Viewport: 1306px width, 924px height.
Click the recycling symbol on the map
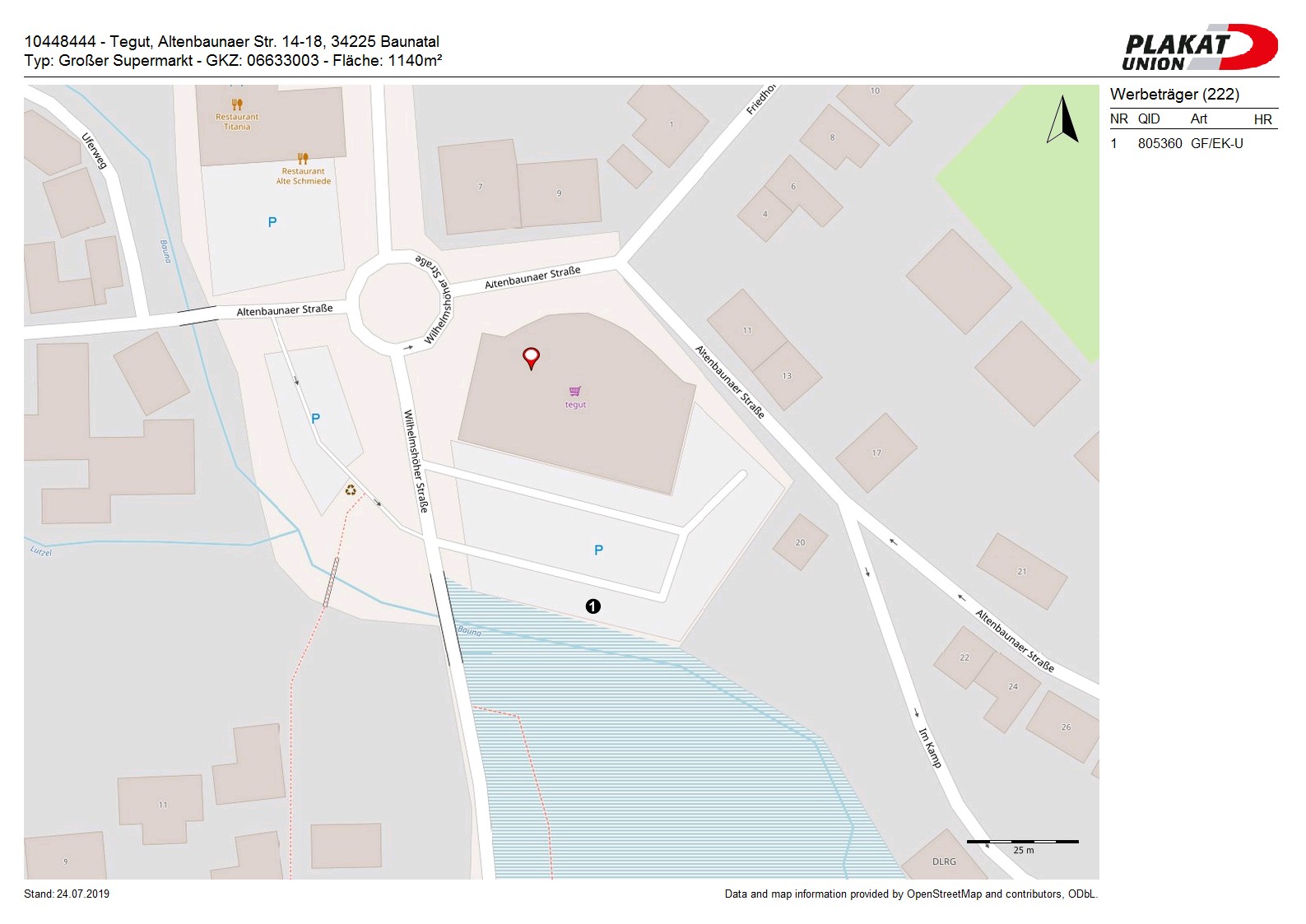tap(351, 490)
